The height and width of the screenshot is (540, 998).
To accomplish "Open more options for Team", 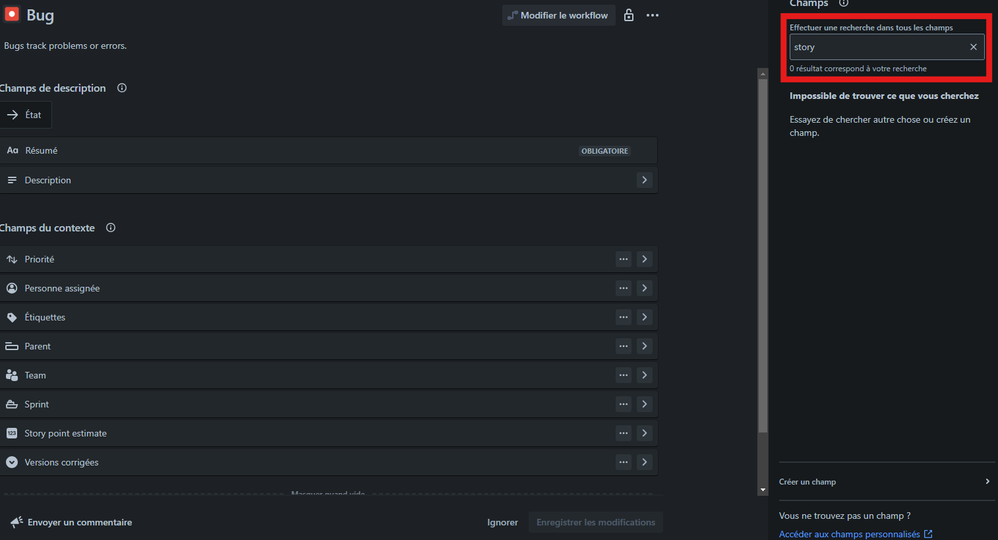I will pyautogui.click(x=623, y=375).
